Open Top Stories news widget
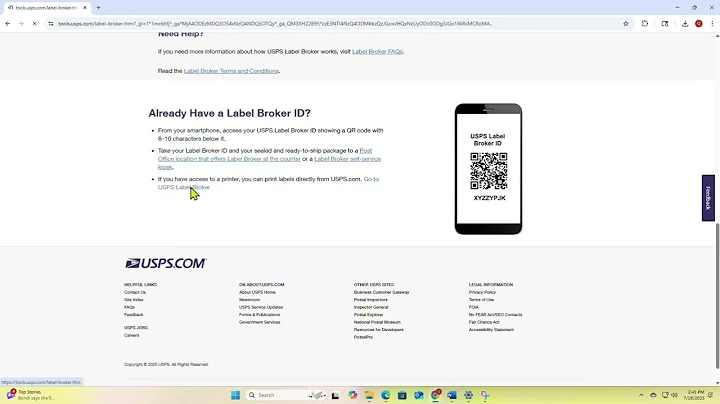The height and width of the screenshot is (404, 720). [30, 395]
